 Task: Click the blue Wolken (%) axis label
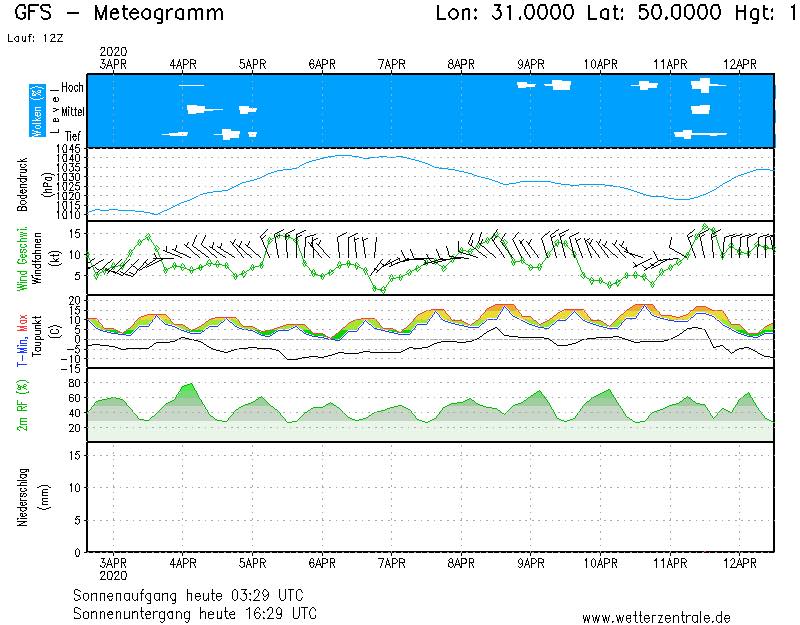pyautogui.click(x=37, y=110)
